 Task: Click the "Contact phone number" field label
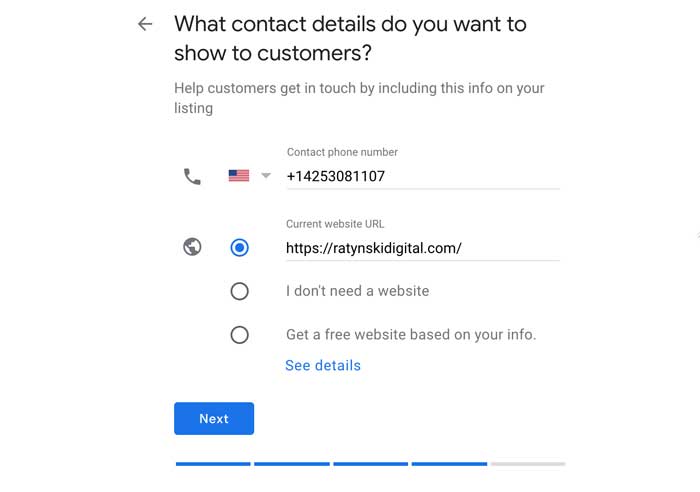click(342, 152)
